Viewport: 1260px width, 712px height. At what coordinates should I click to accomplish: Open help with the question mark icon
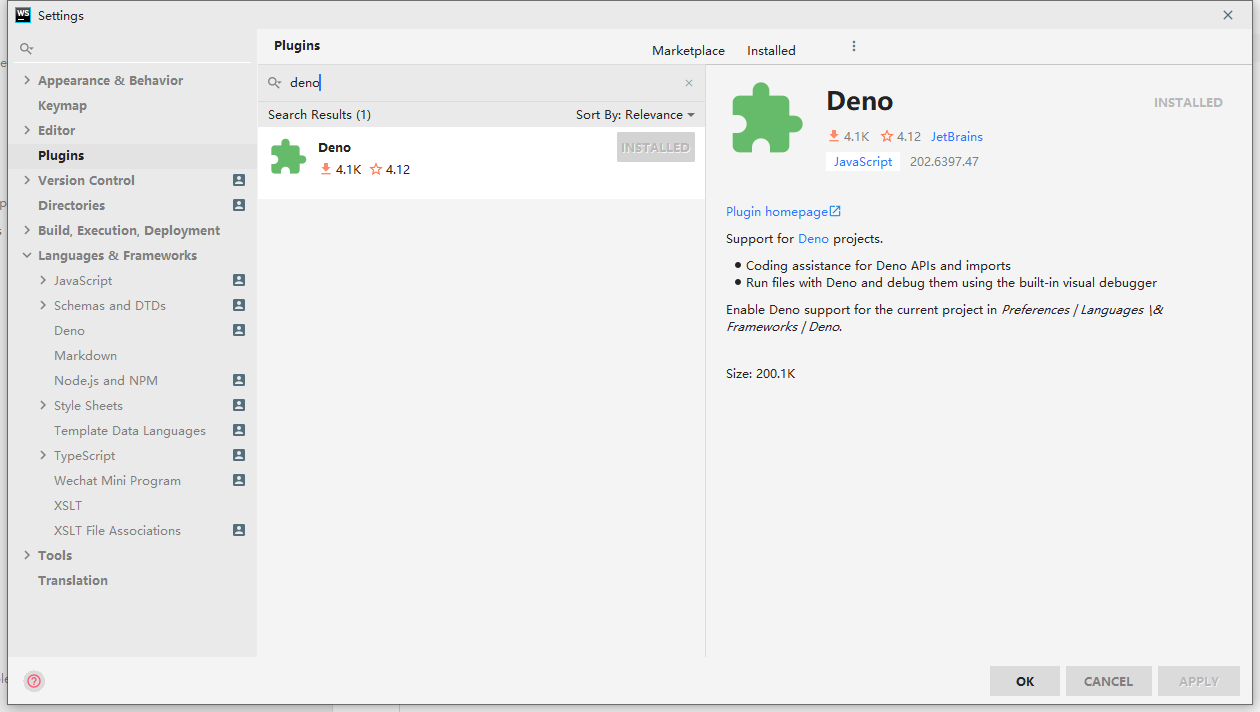[34, 681]
